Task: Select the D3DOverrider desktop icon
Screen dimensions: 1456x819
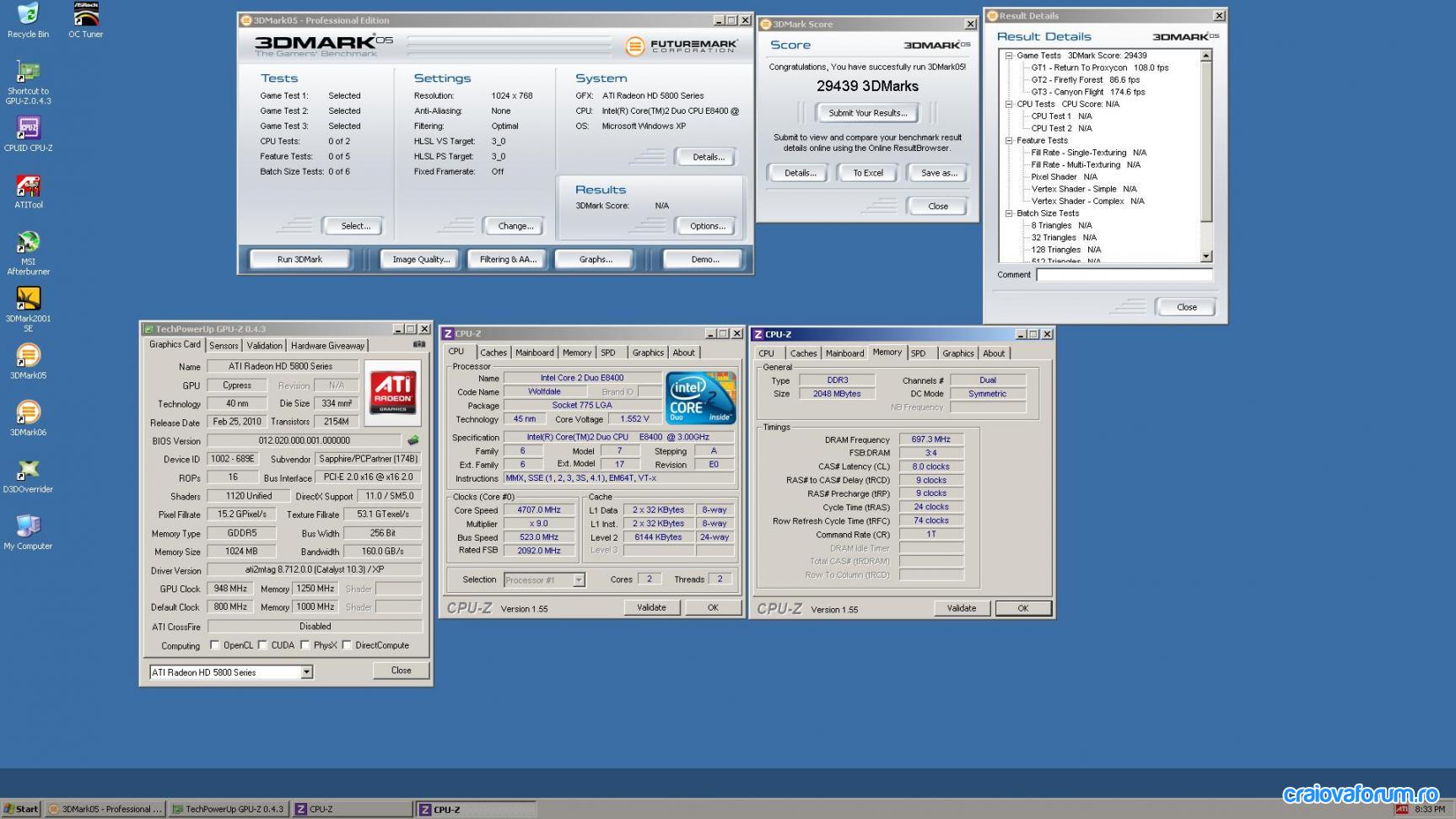Action: coord(28,477)
